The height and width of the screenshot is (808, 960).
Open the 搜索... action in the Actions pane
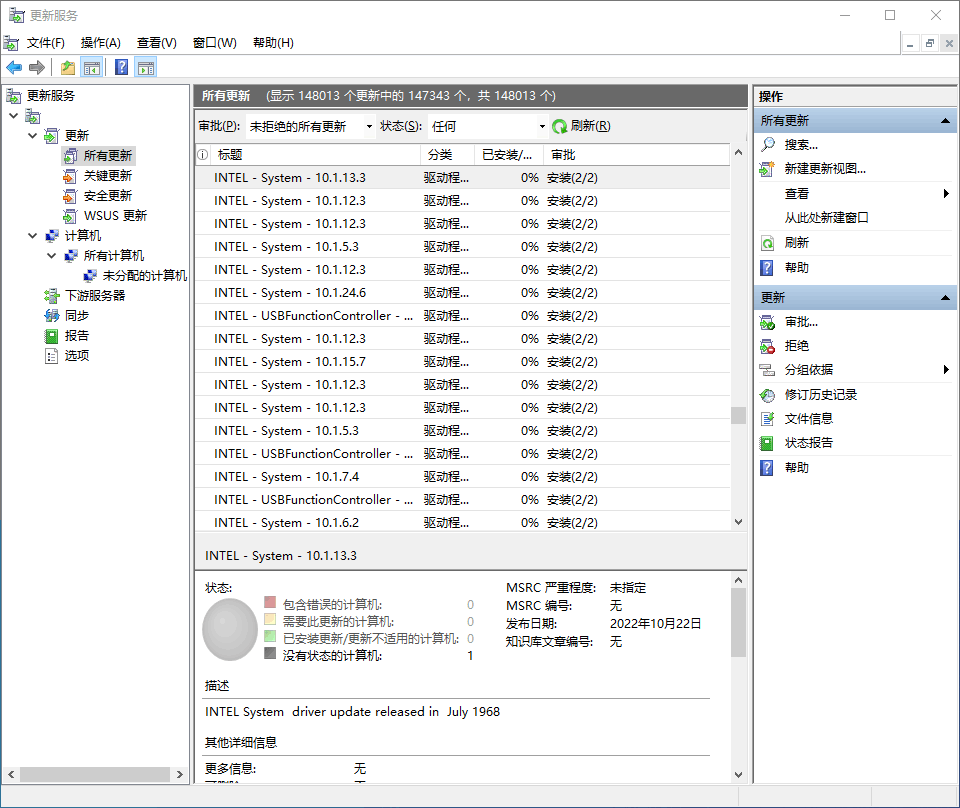pos(801,145)
